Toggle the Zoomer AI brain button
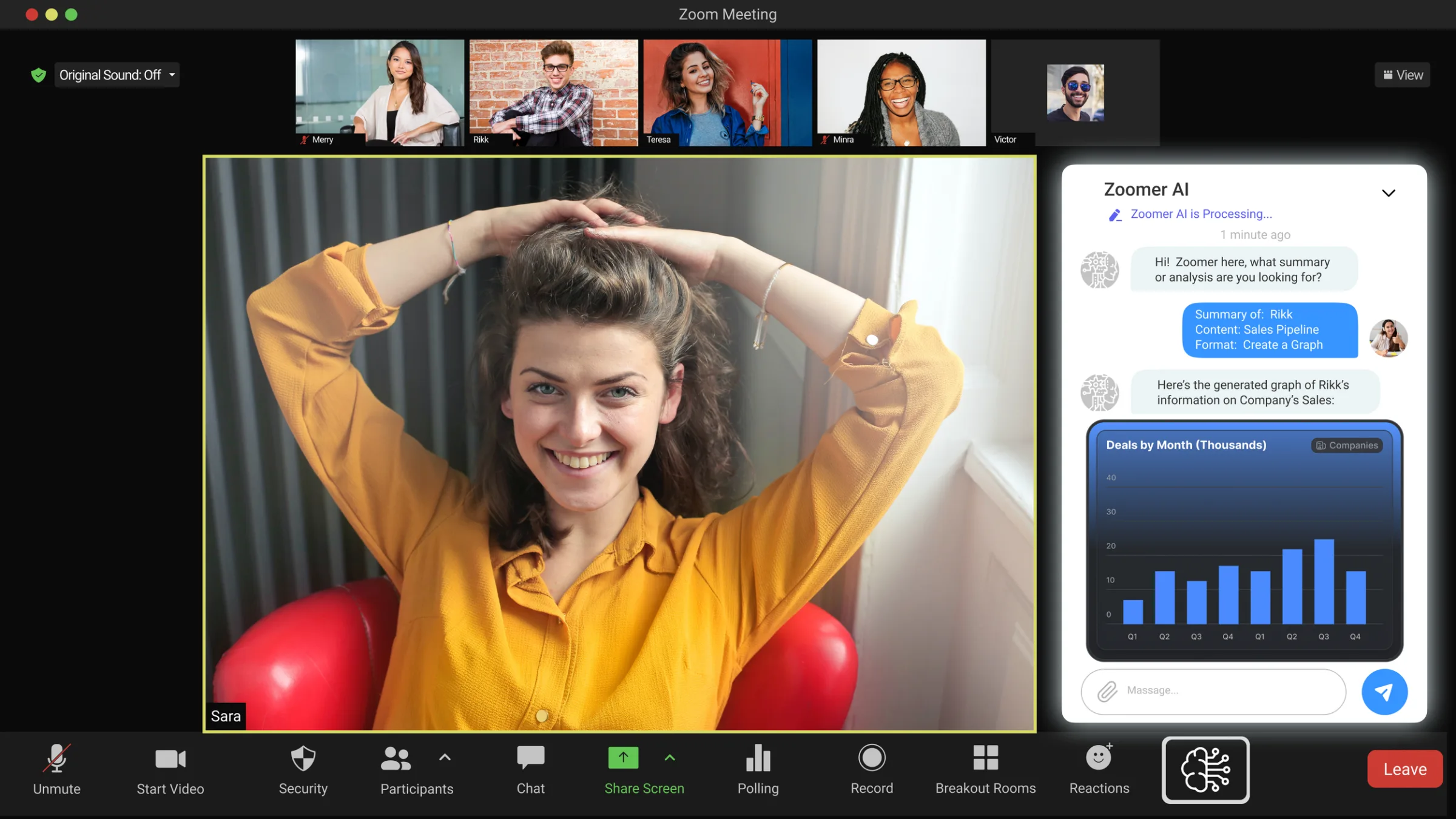1456x819 pixels. click(1205, 770)
